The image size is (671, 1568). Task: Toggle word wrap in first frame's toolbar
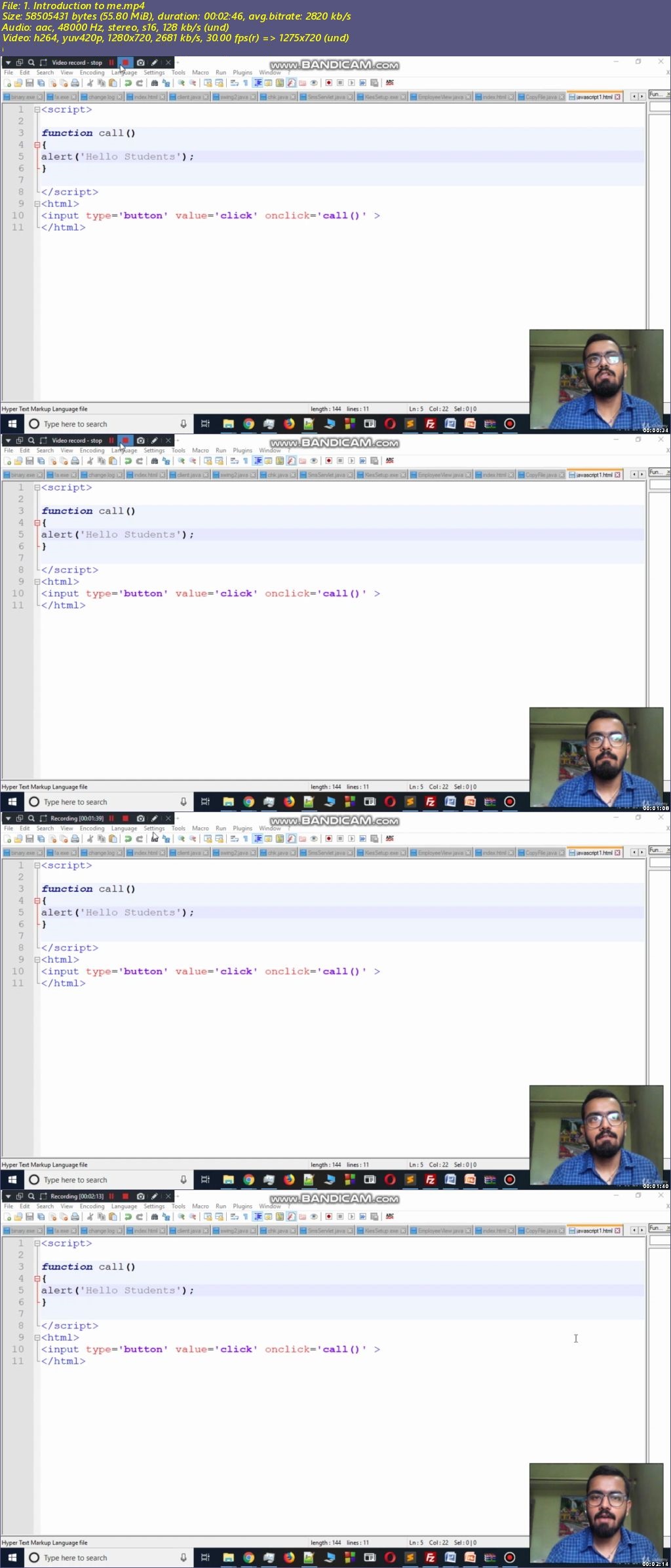point(234,83)
